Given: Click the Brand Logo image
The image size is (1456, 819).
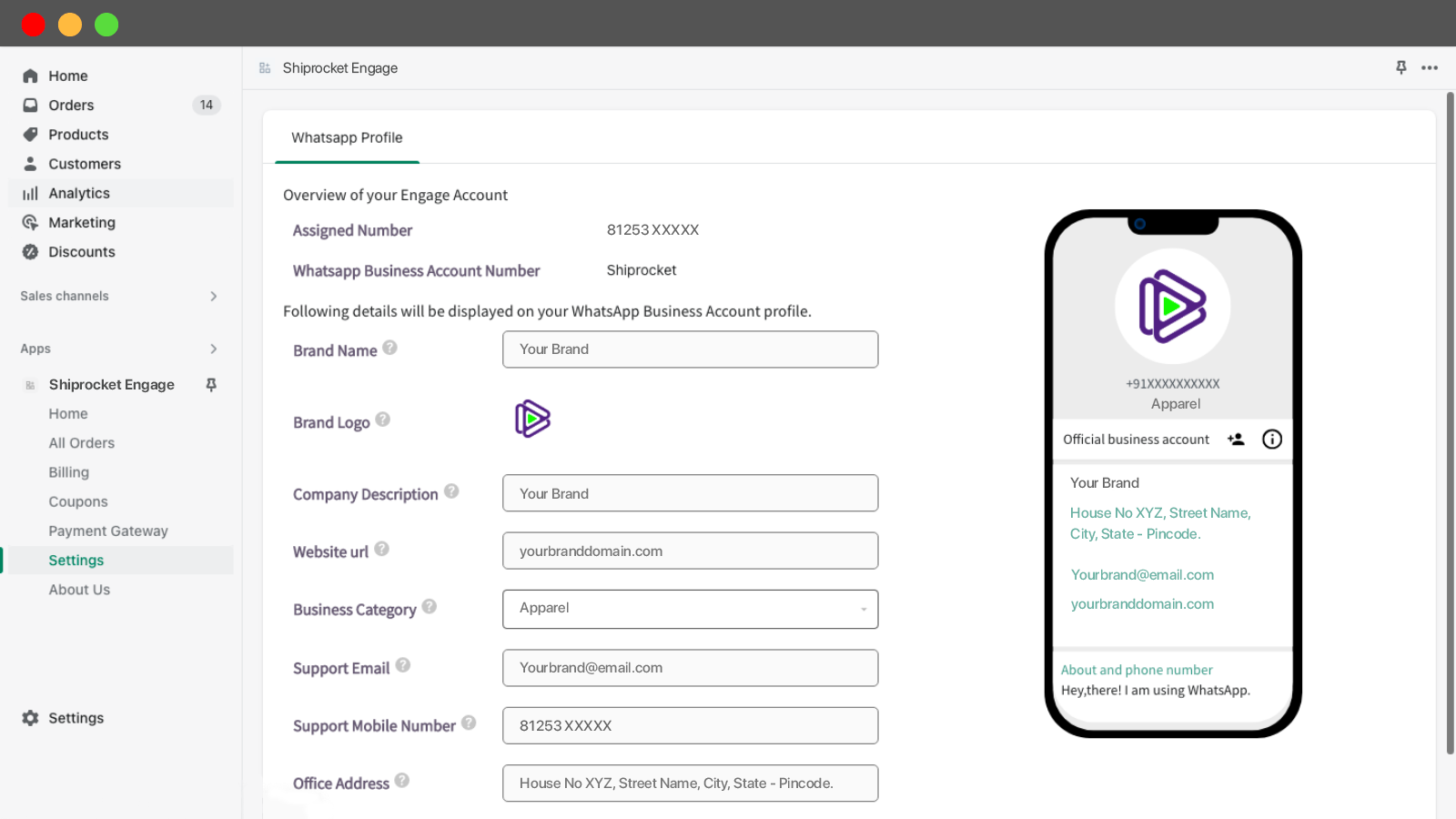Looking at the screenshot, I should tap(532, 420).
